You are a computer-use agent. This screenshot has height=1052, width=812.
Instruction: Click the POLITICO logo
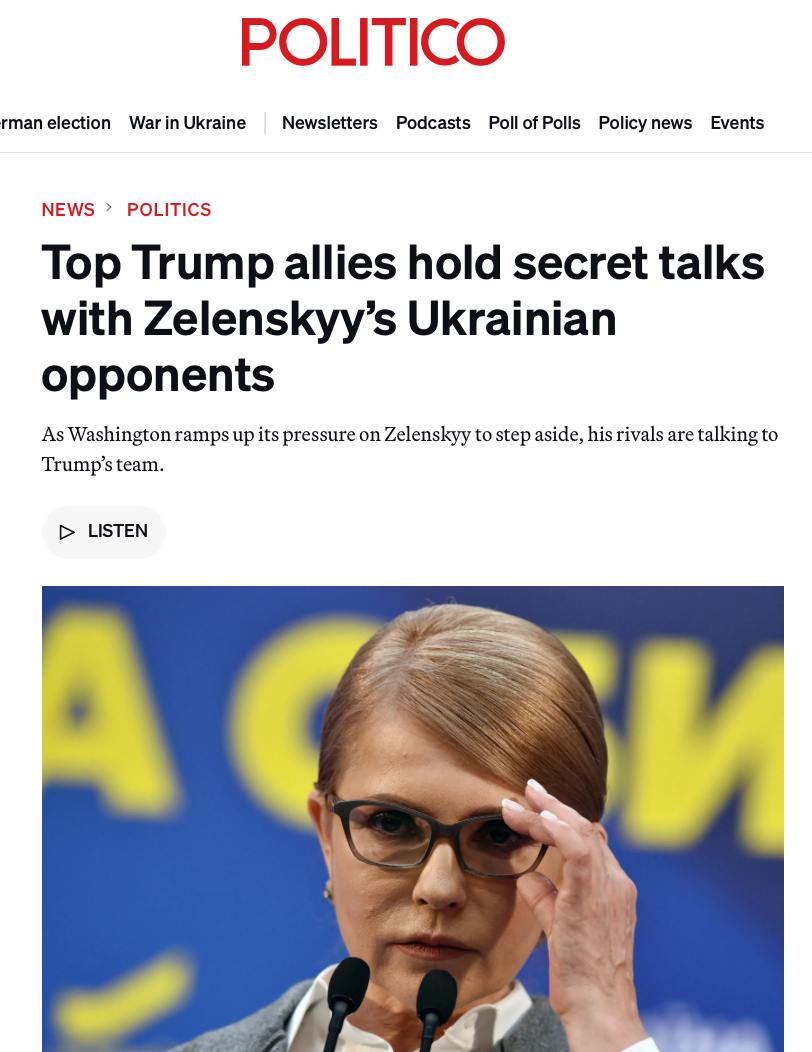click(x=373, y=42)
